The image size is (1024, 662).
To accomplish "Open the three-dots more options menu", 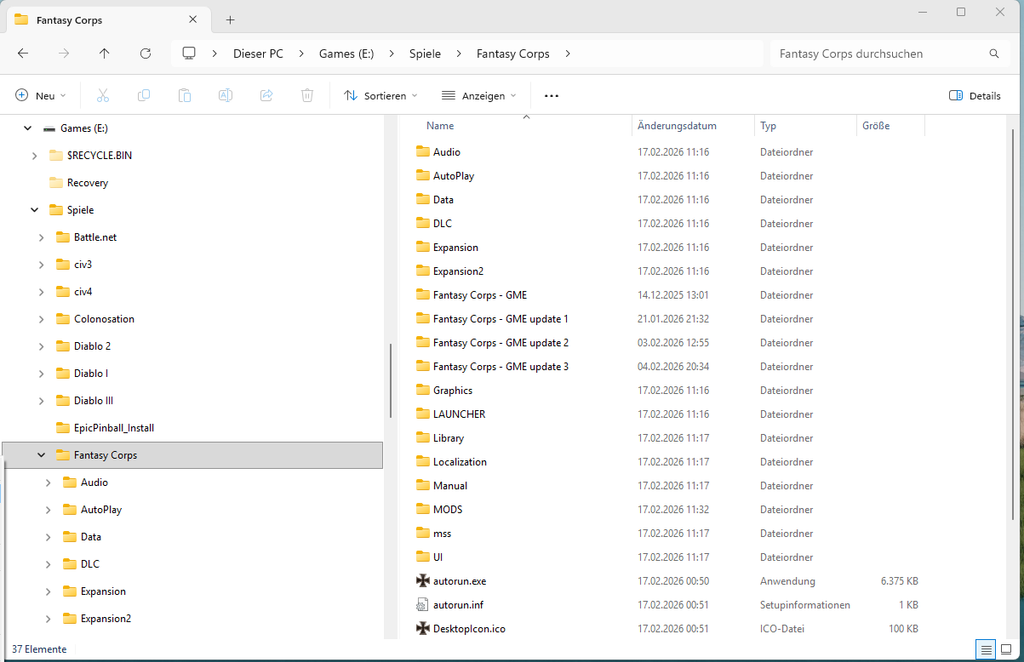I will (x=551, y=95).
